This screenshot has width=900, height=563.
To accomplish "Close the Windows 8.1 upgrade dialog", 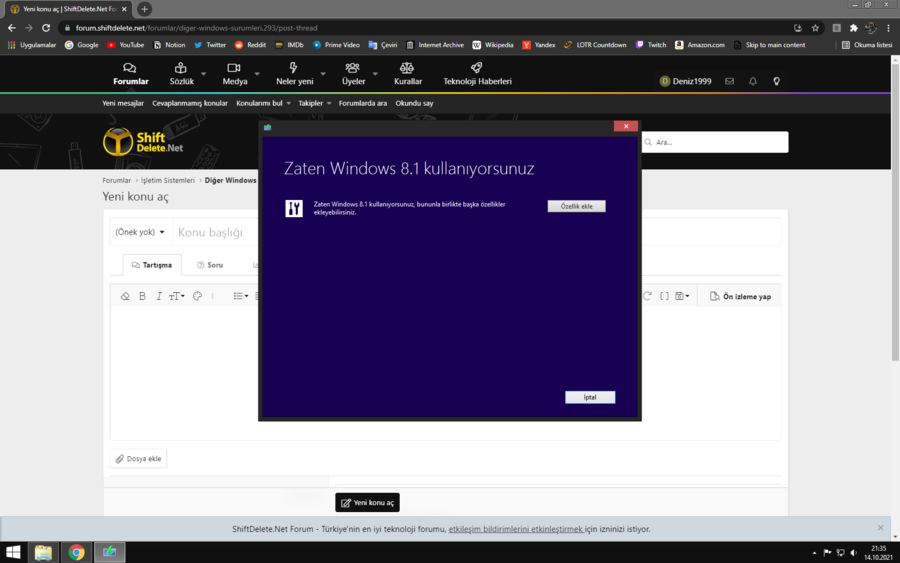I will pyautogui.click(x=626, y=126).
